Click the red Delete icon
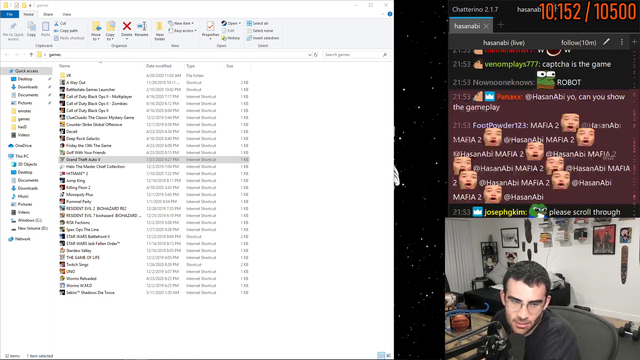 [127, 27]
